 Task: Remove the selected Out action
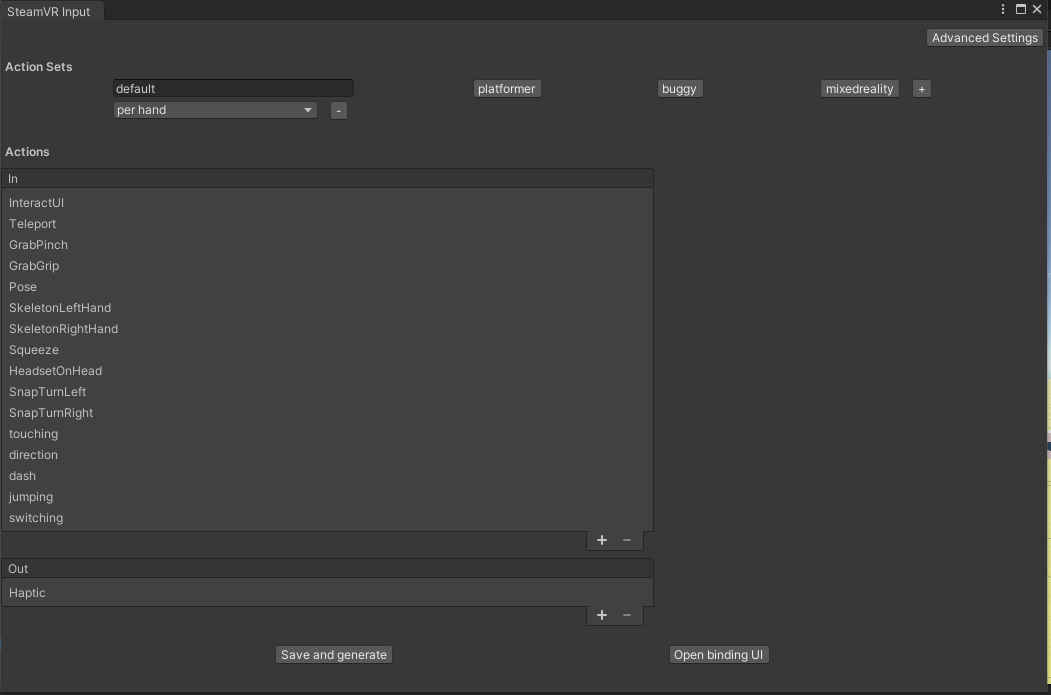click(x=627, y=615)
